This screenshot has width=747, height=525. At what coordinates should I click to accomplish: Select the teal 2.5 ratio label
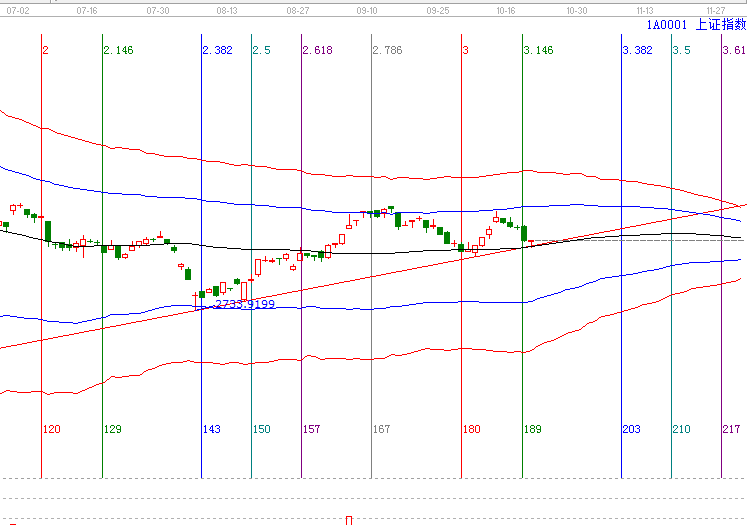click(x=262, y=50)
